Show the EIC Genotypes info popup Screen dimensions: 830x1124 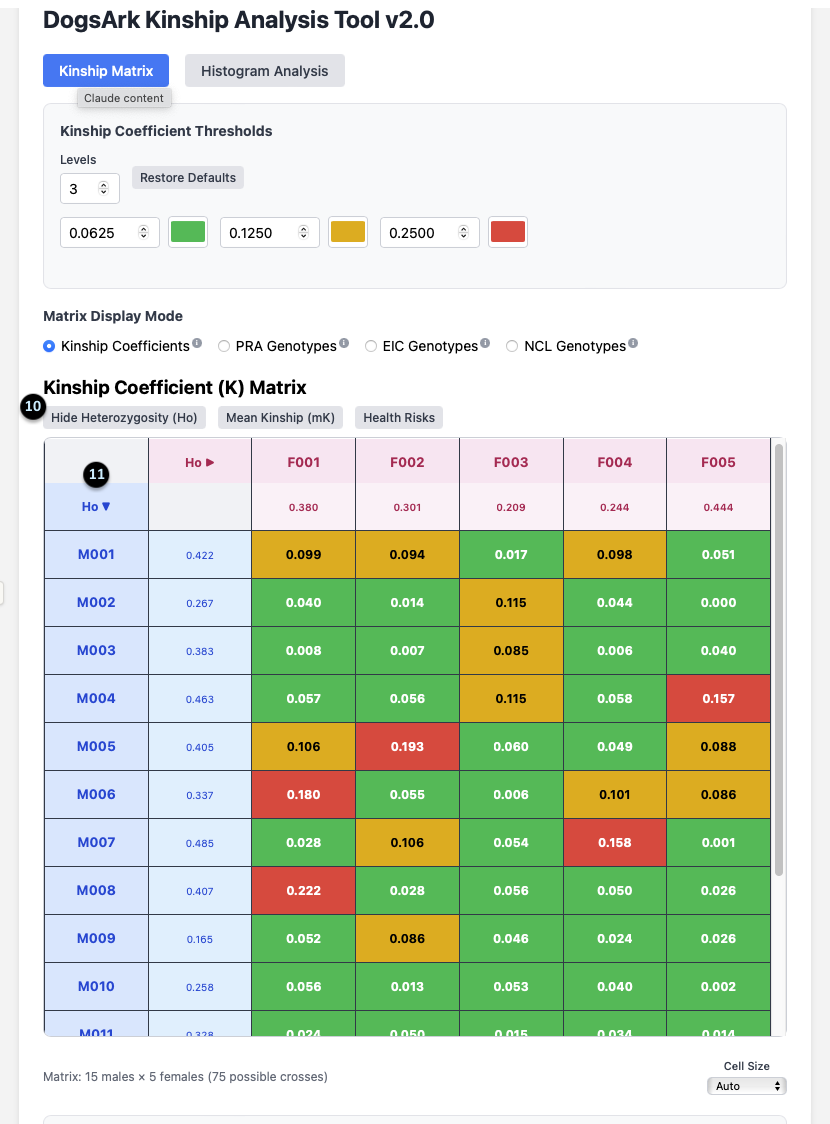[486, 341]
